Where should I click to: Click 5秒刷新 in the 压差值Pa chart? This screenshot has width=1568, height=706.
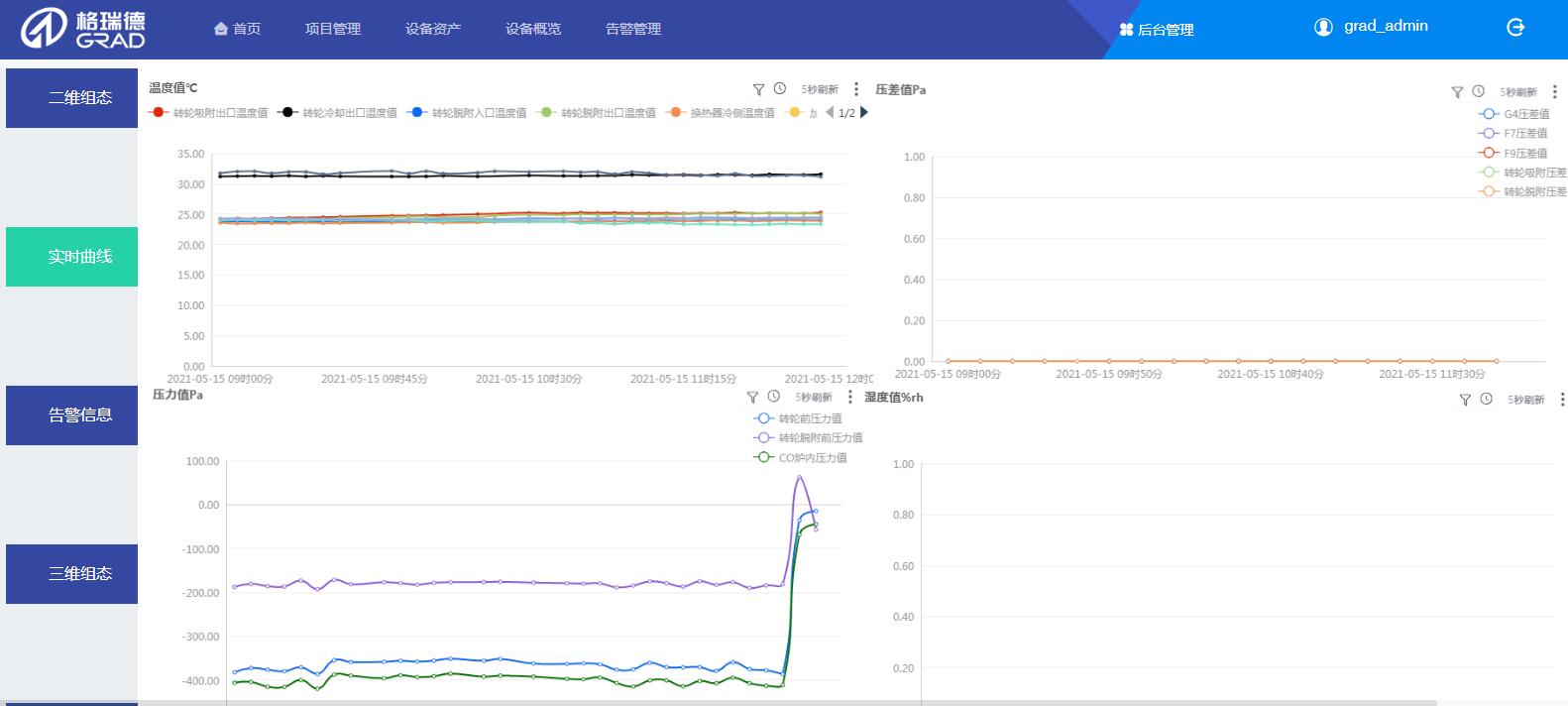1517,92
